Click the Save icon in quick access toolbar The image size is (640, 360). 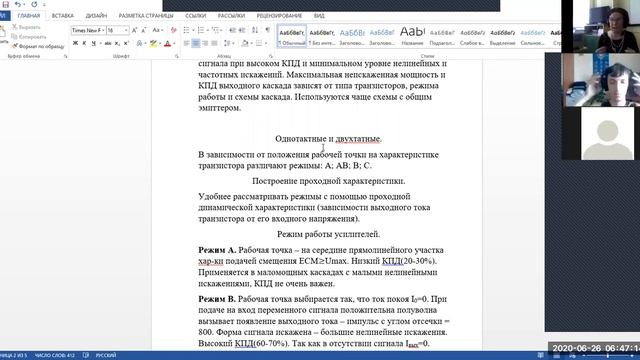coord(6,4)
